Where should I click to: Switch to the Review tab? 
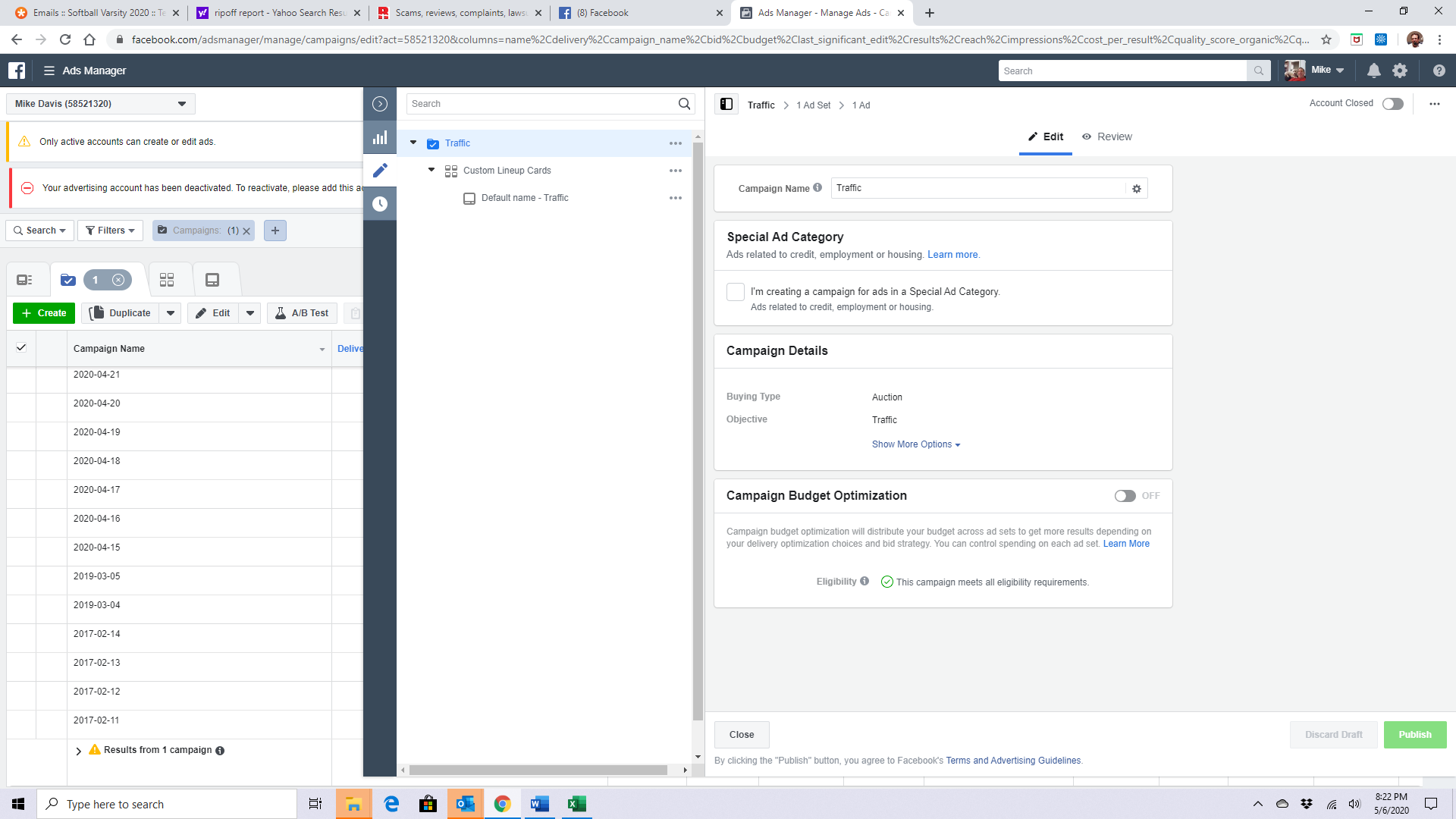(1107, 137)
